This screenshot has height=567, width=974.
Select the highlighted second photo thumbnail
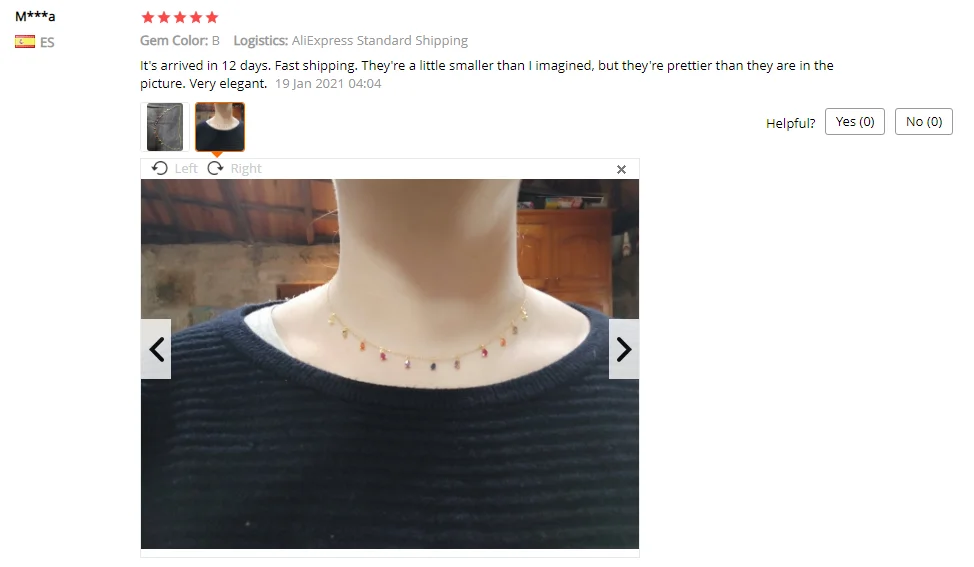(x=220, y=127)
